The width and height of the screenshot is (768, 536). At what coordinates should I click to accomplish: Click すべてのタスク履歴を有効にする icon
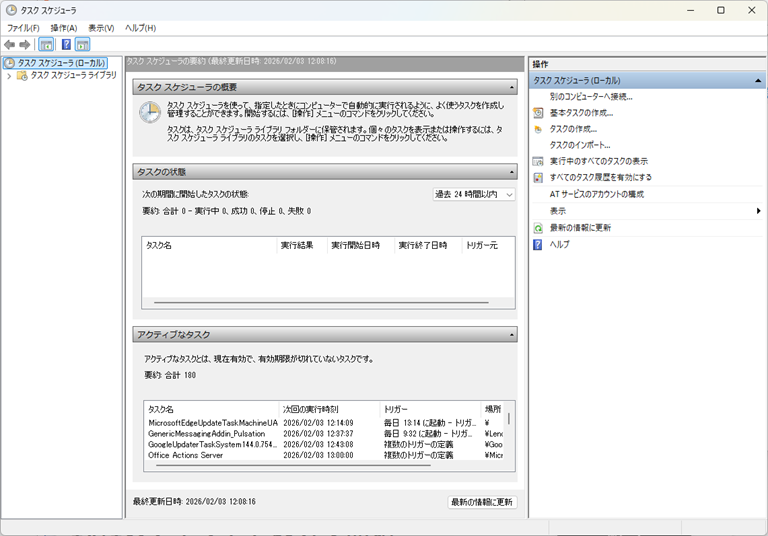click(538, 177)
